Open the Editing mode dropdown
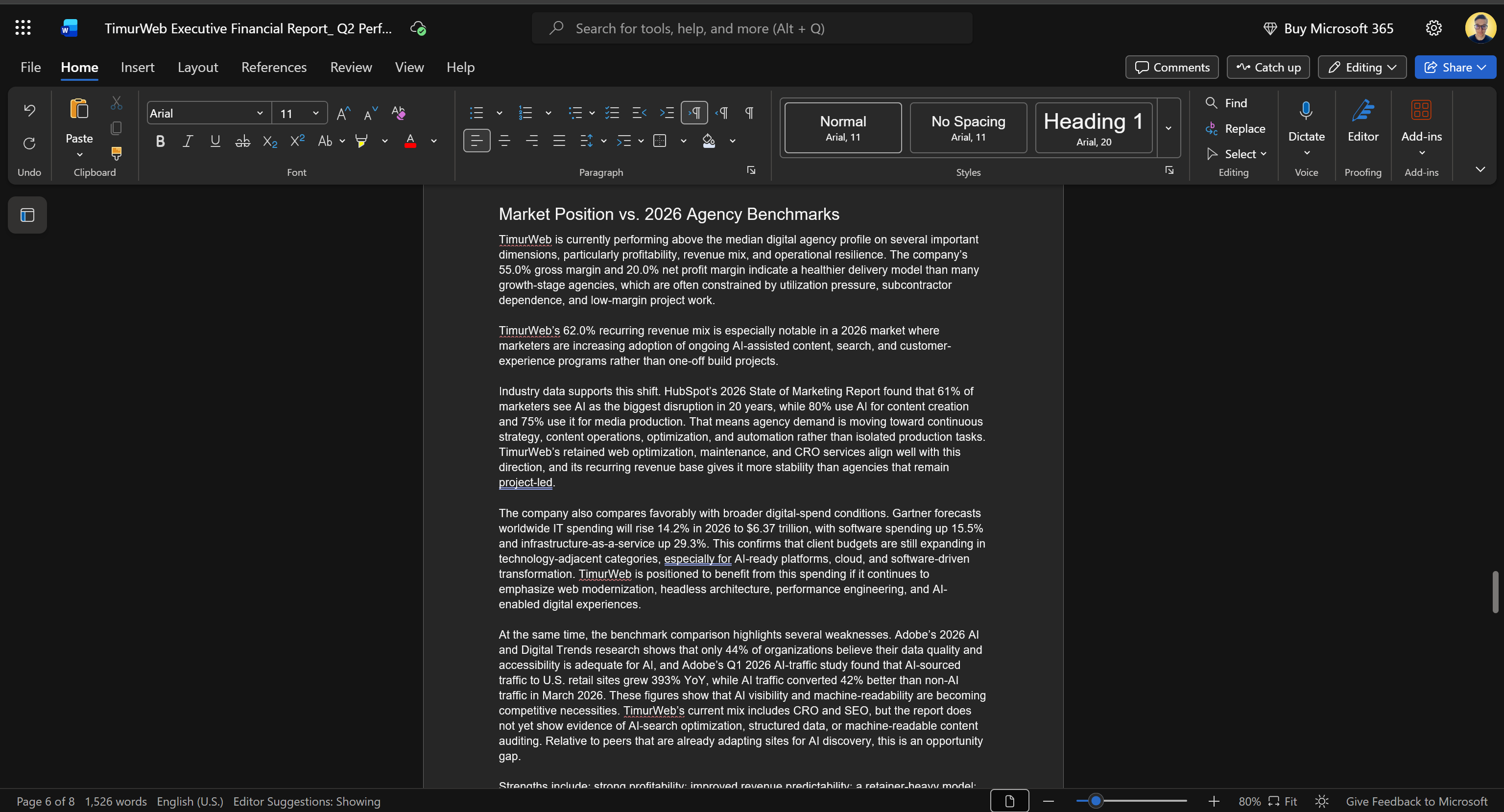Viewport: 1504px width, 812px height. pos(1361,67)
